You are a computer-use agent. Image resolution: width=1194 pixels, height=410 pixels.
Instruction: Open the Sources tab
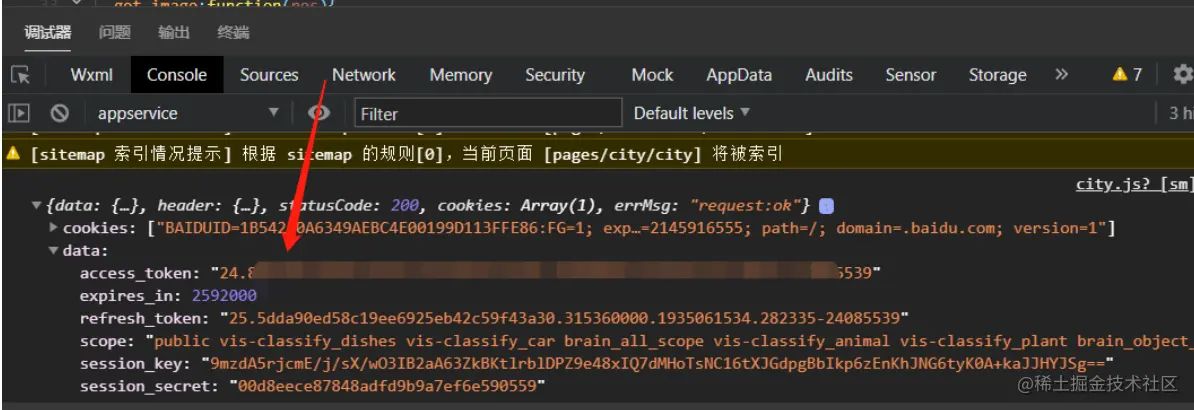[269, 75]
